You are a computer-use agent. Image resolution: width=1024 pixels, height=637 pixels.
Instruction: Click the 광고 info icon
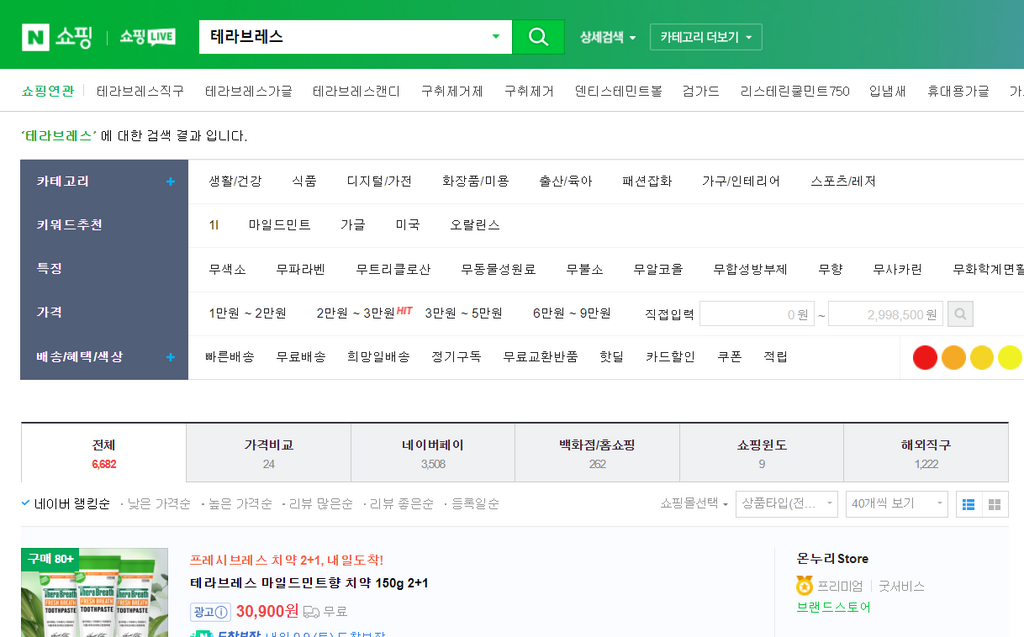pyautogui.click(x=221, y=612)
